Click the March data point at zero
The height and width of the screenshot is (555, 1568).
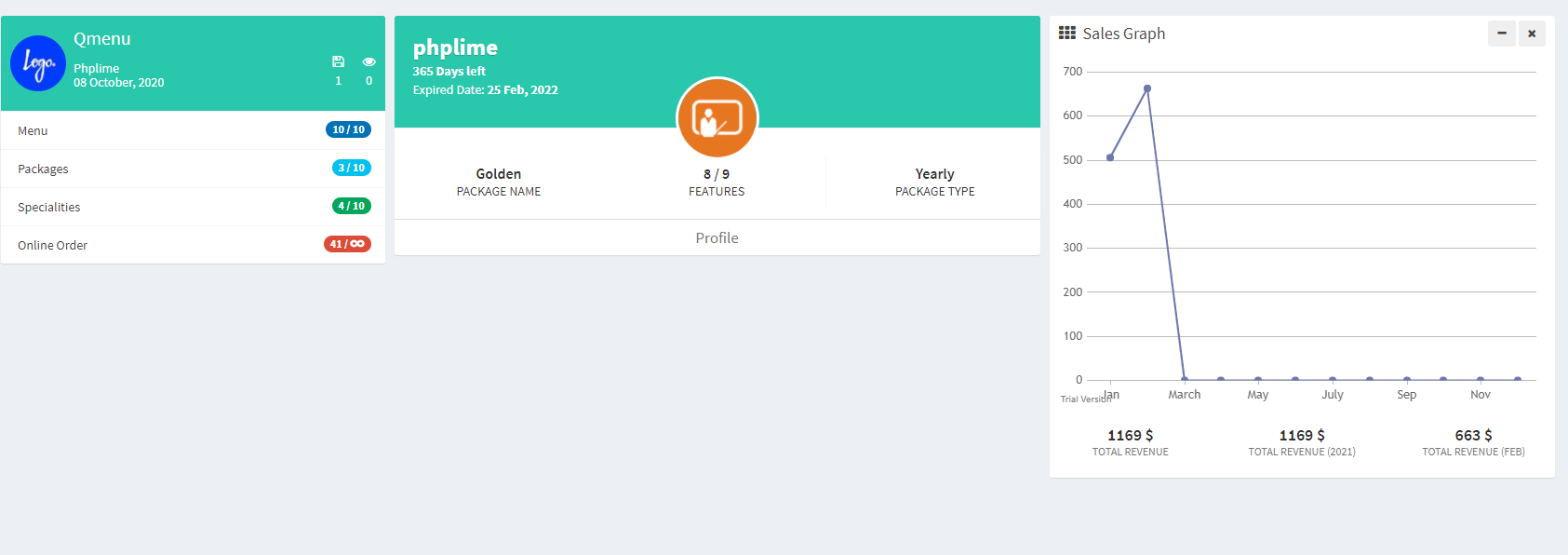pyautogui.click(x=1185, y=379)
